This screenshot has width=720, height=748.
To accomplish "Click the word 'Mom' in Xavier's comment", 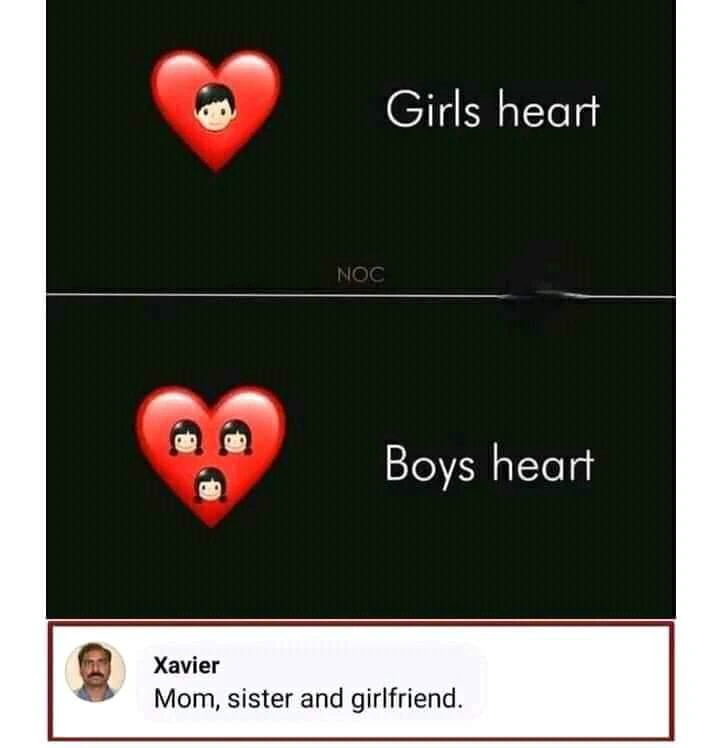I will pyautogui.click(x=185, y=699).
